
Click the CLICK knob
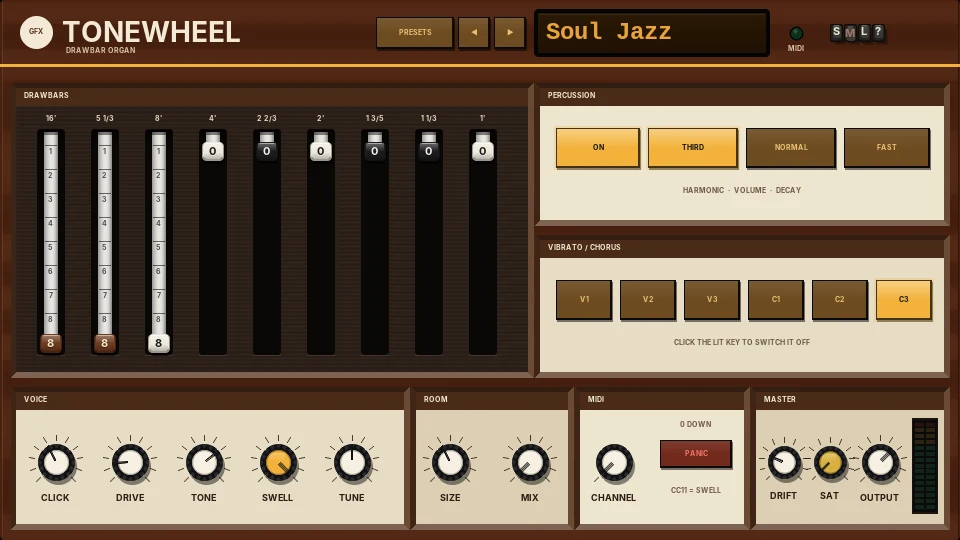pos(56,463)
